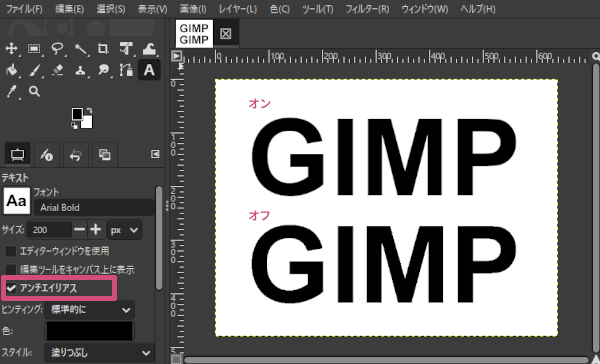Screen dimensions: 600x364
Task: Open the 編集(E) menu
Action: (70, 9)
